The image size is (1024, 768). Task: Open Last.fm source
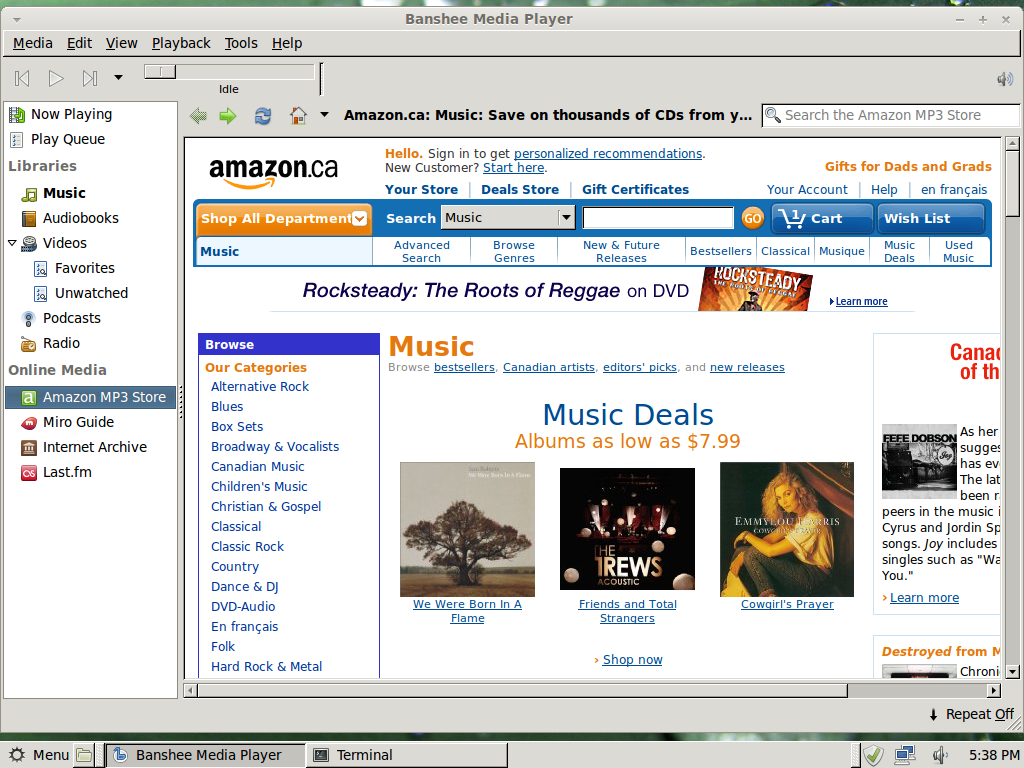[90, 472]
